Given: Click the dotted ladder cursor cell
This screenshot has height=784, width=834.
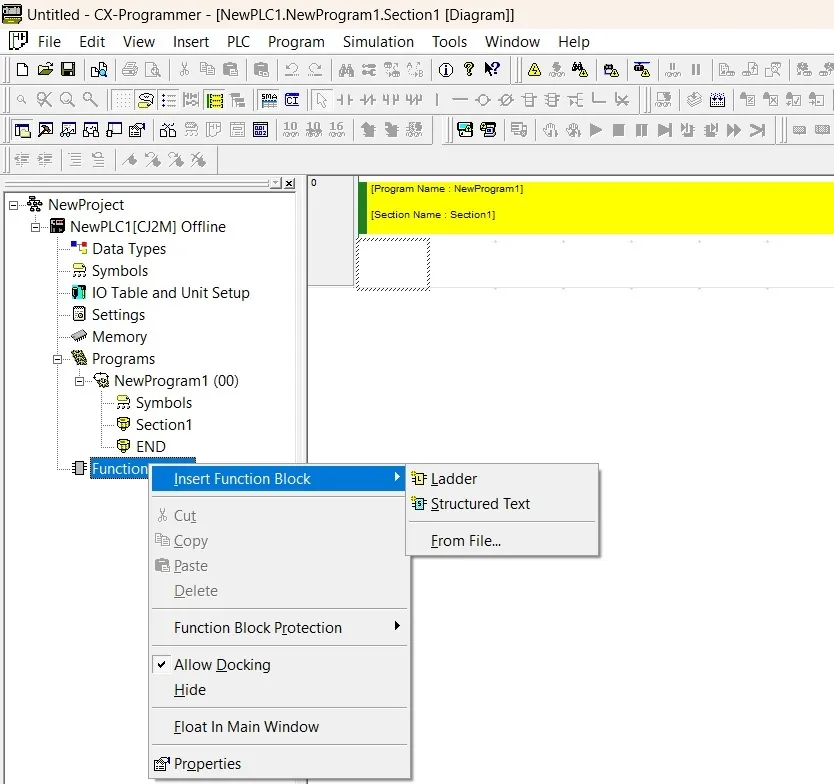Looking at the screenshot, I should pyautogui.click(x=393, y=264).
